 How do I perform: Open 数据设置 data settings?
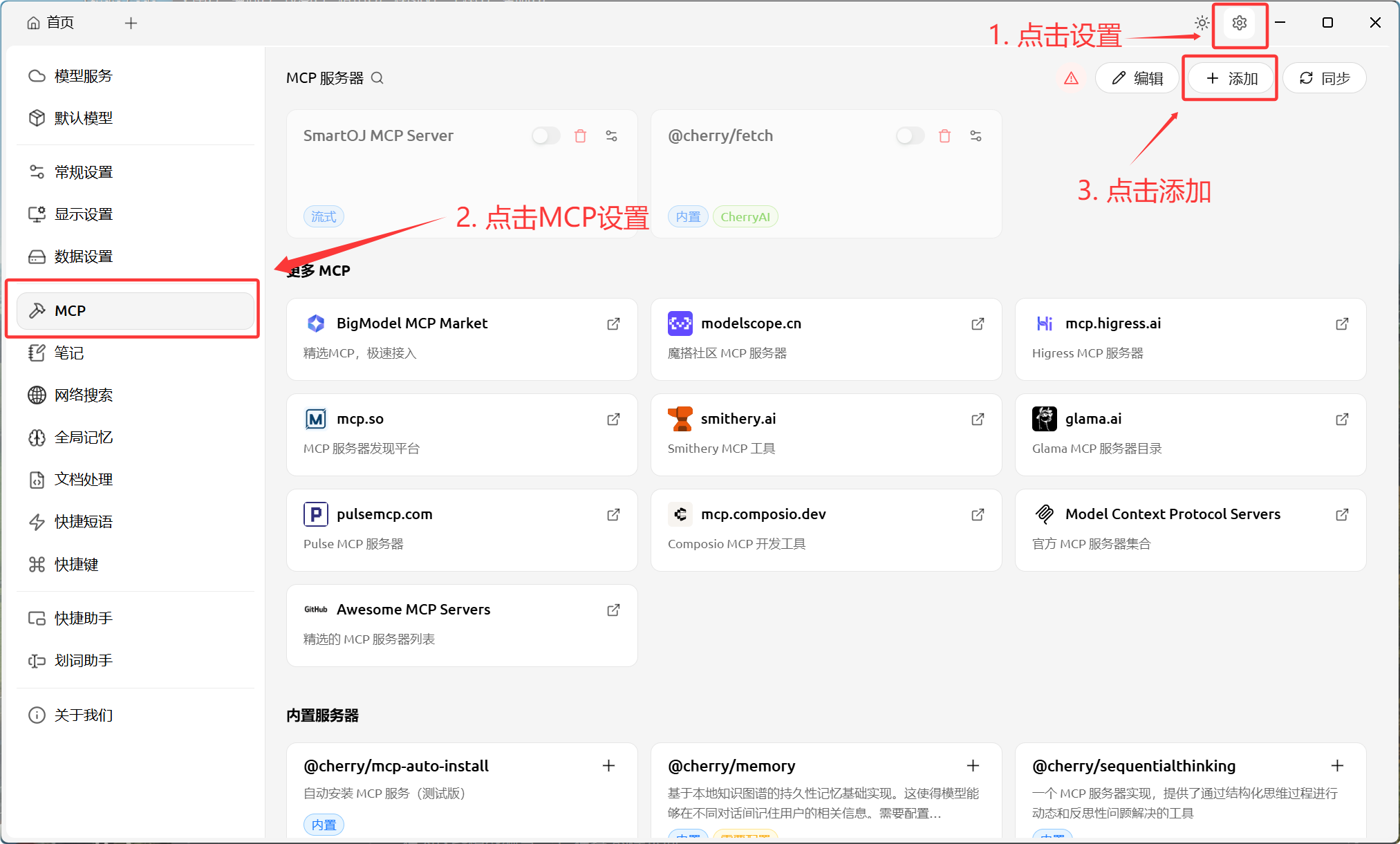(136, 256)
